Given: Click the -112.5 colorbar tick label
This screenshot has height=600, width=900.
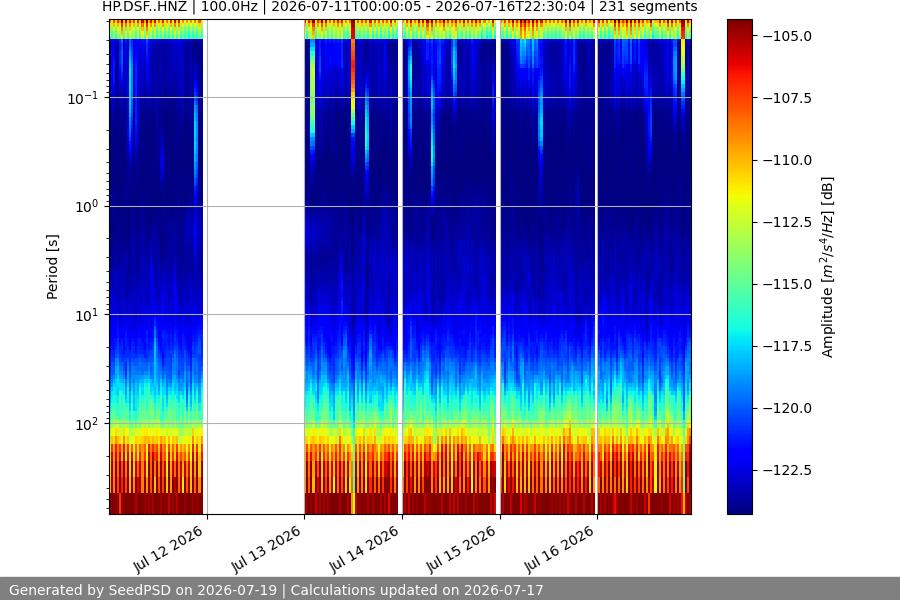Looking at the screenshot, I should click(788, 222).
